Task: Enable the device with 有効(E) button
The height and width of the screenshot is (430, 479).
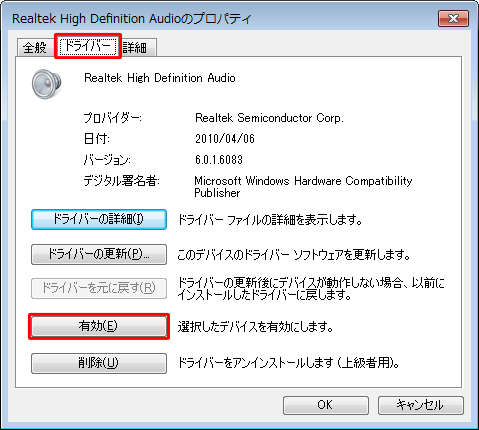Action: [x=99, y=326]
